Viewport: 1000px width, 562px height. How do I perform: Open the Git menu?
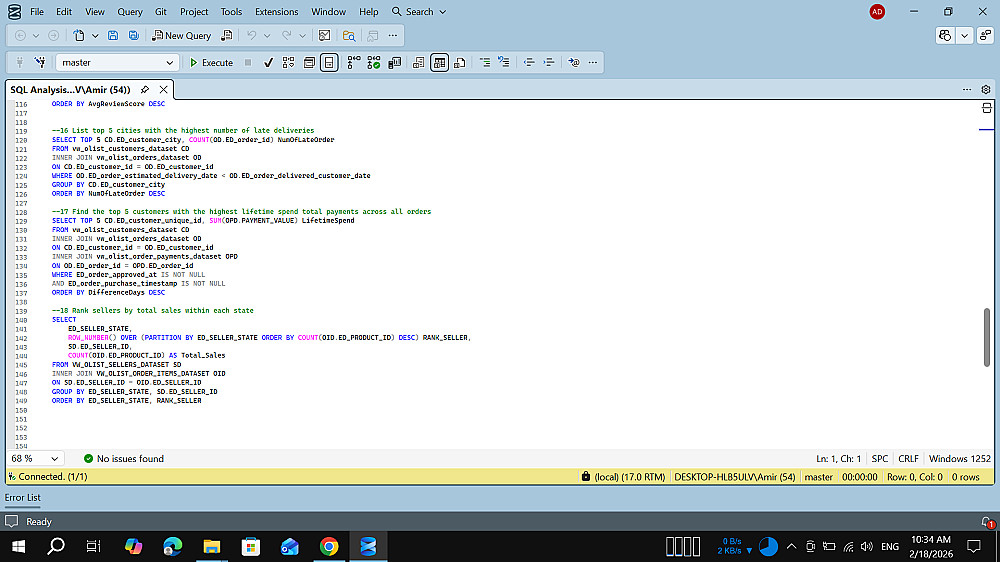pos(161,11)
